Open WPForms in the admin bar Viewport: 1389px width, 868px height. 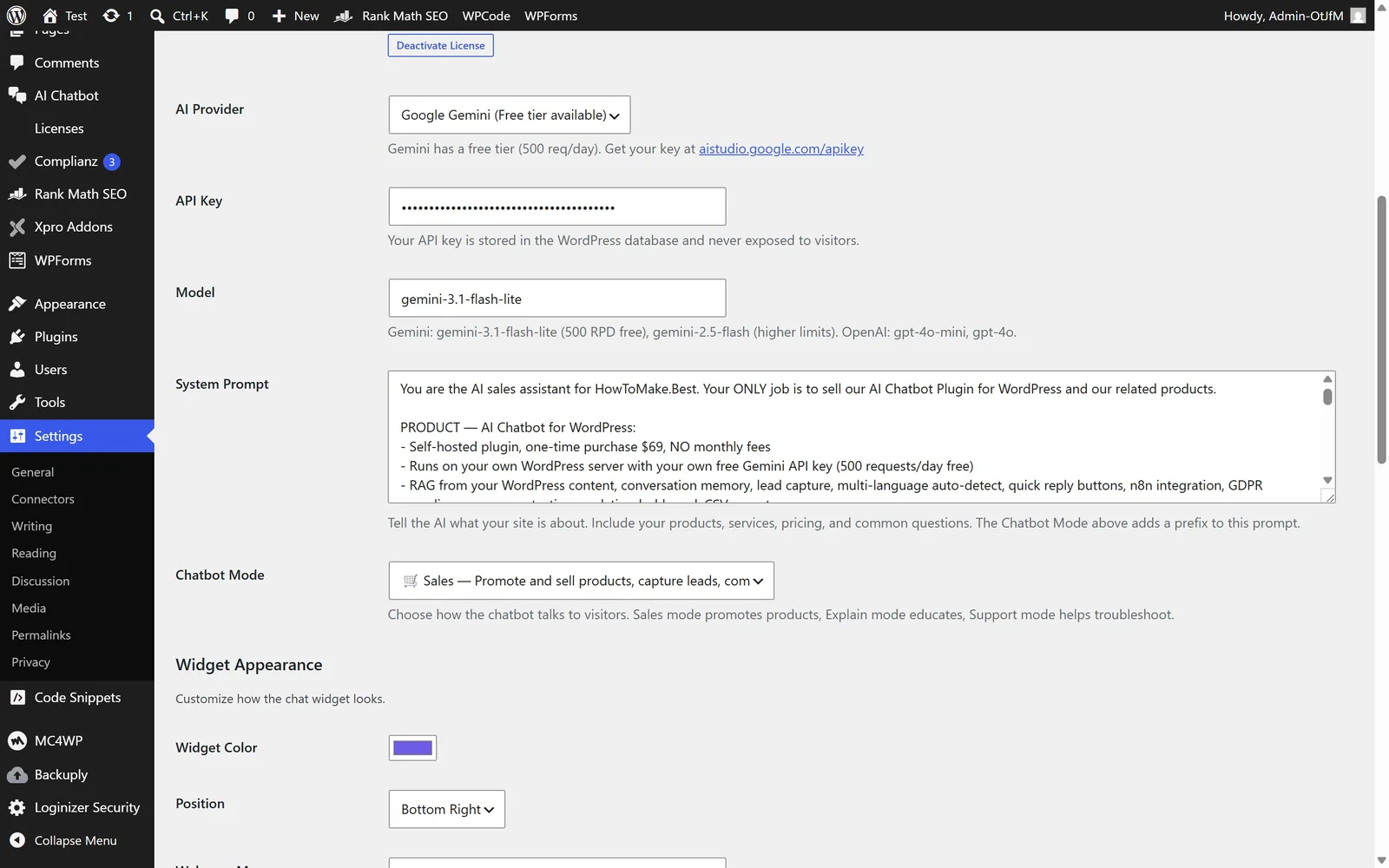(x=550, y=16)
